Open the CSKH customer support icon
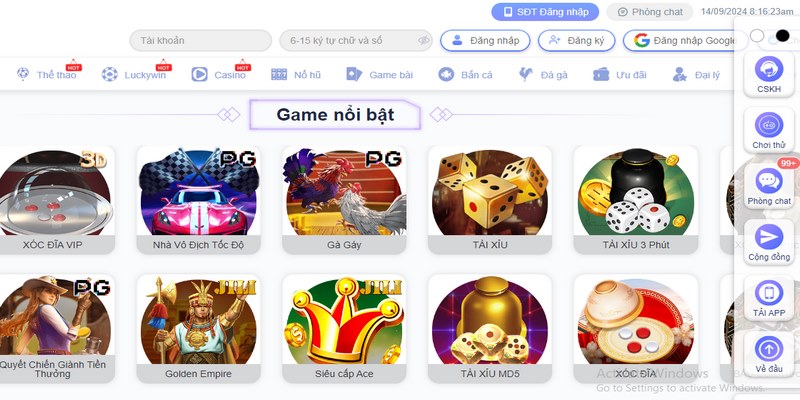Image resolution: width=800 pixels, height=400 pixels. 768,69
